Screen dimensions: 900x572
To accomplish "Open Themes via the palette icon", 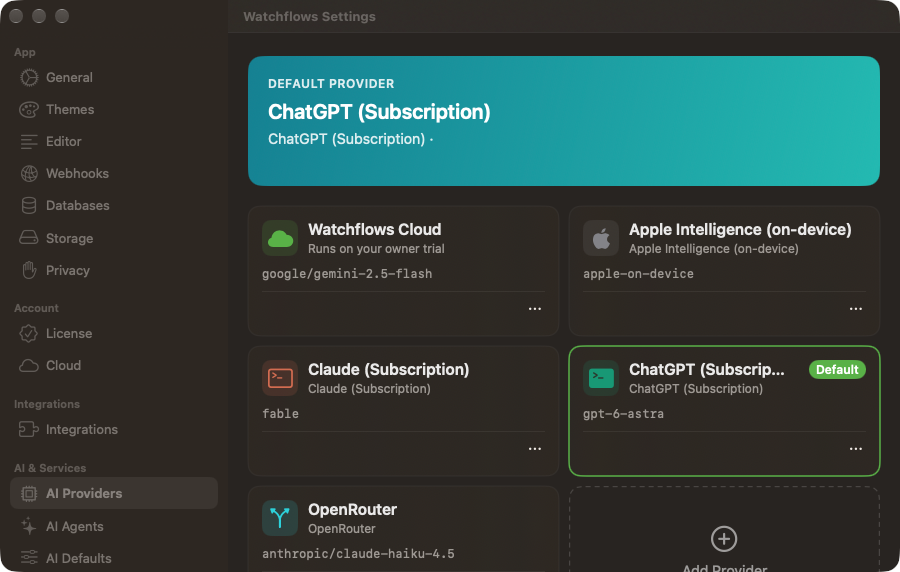I will click(29, 110).
